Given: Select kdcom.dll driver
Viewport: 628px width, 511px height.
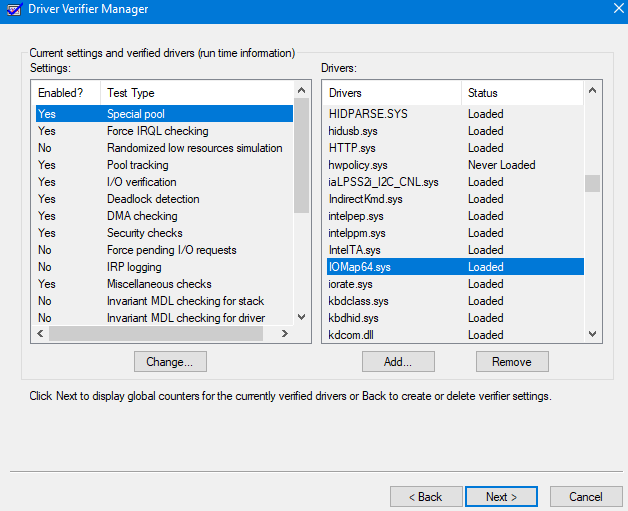Looking at the screenshot, I should tap(455, 334).
